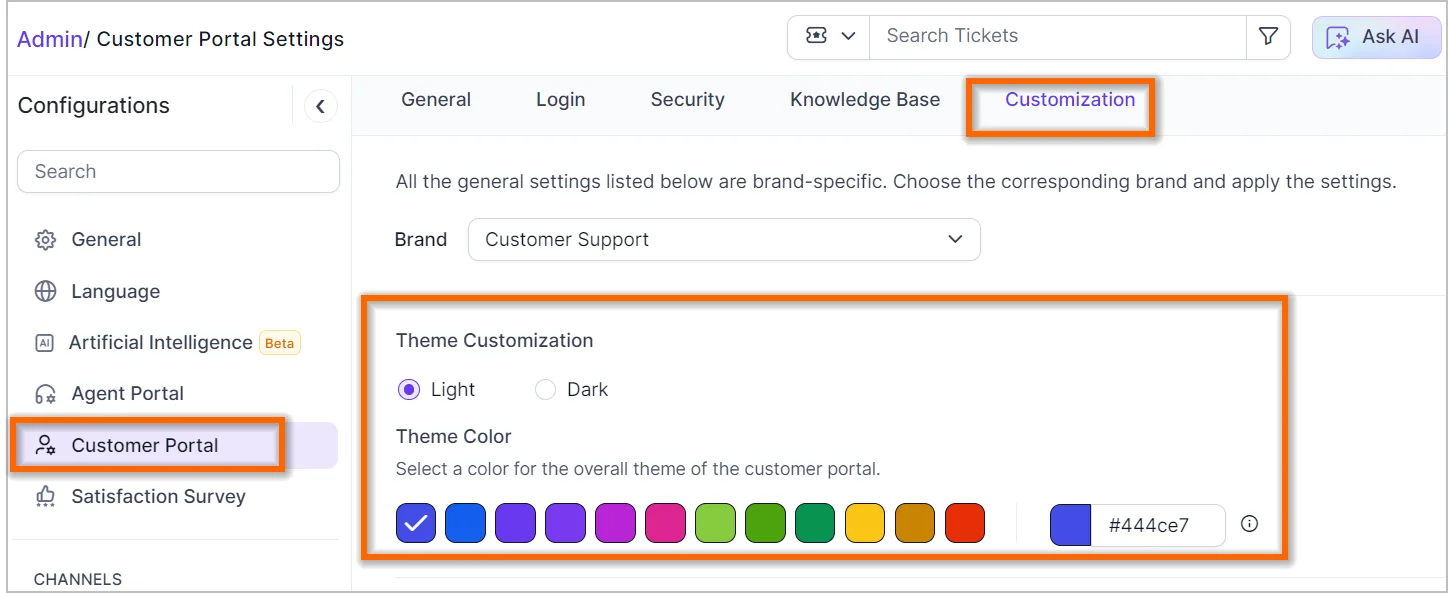Click the Admin breadcrumb link

tap(49, 40)
